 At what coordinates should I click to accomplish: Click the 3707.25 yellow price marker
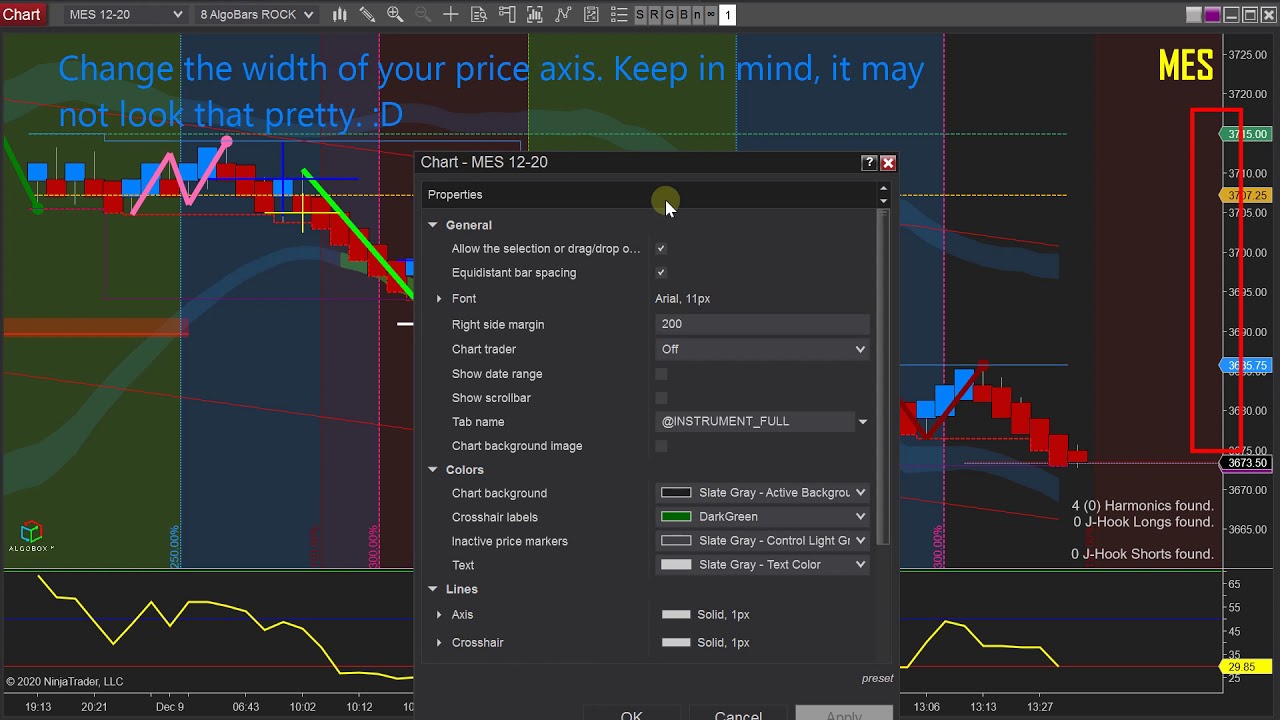coord(1246,195)
